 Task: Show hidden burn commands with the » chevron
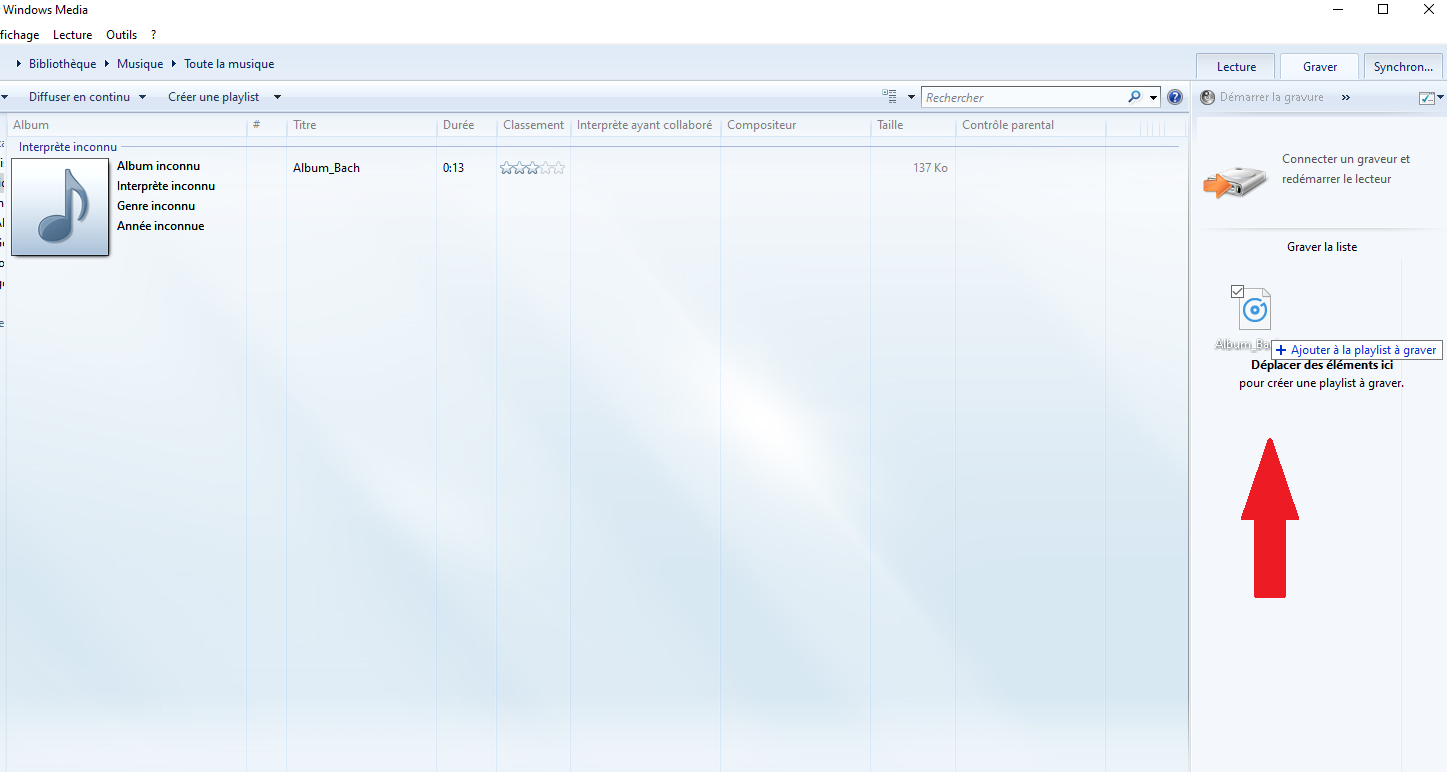[1345, 97]
